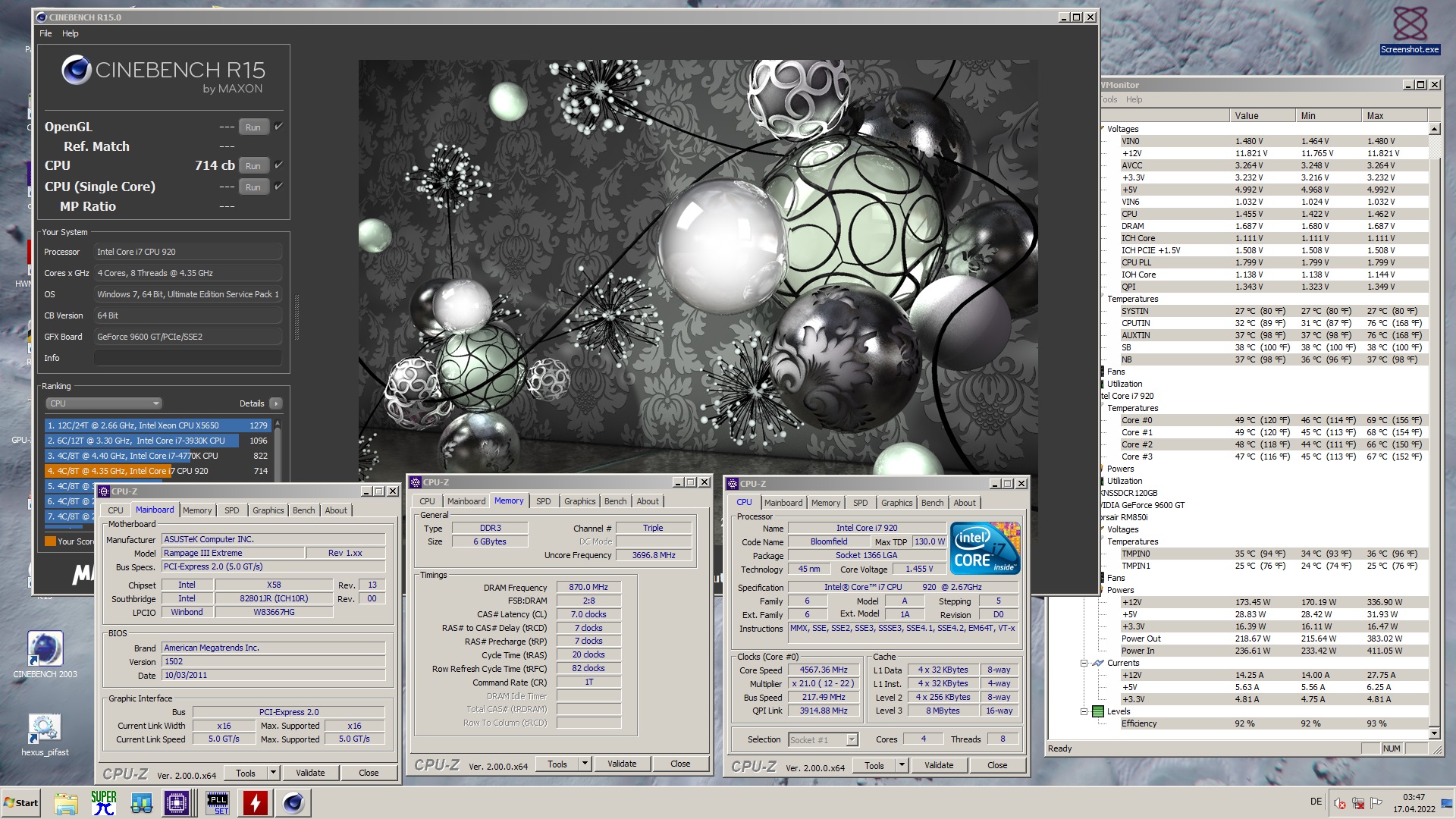This screenshot has height=819, width=1456.
Task: Select Graphics tab in the Memory CPU-Z window
Action: [x=579, y=501]
